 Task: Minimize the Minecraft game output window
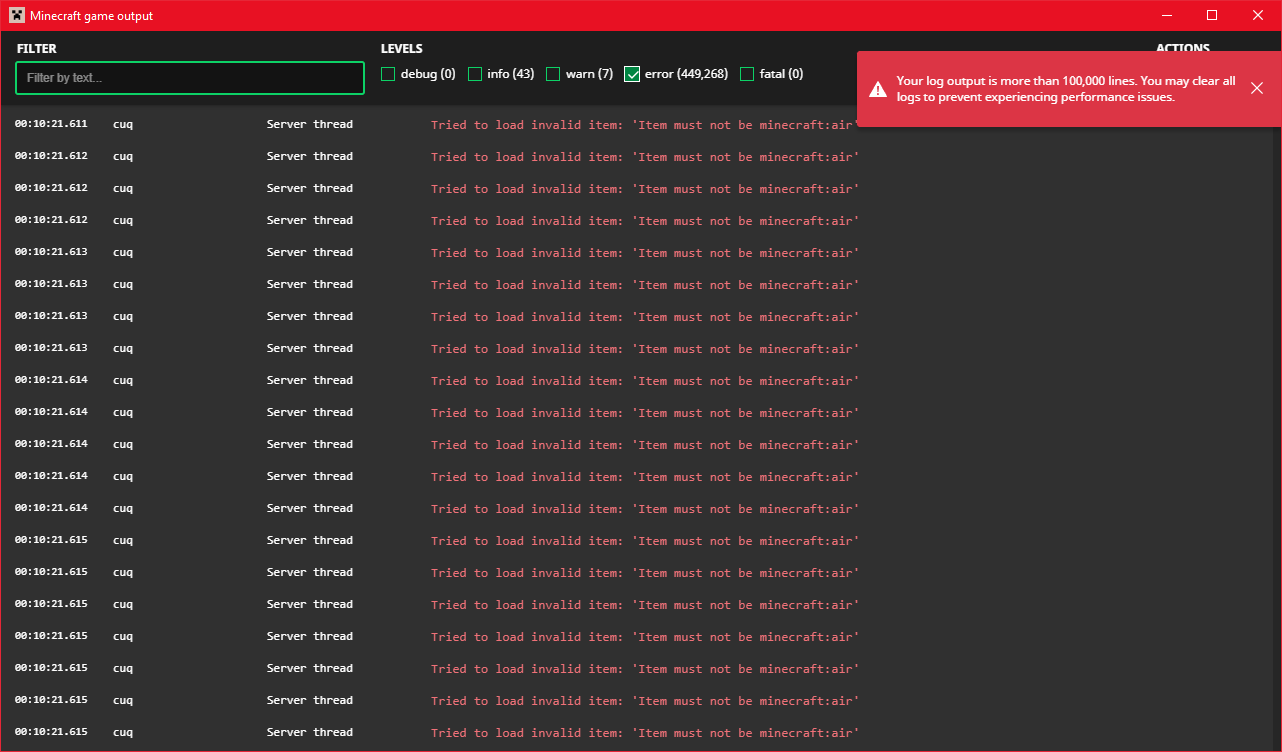[x=1166, y=15]
